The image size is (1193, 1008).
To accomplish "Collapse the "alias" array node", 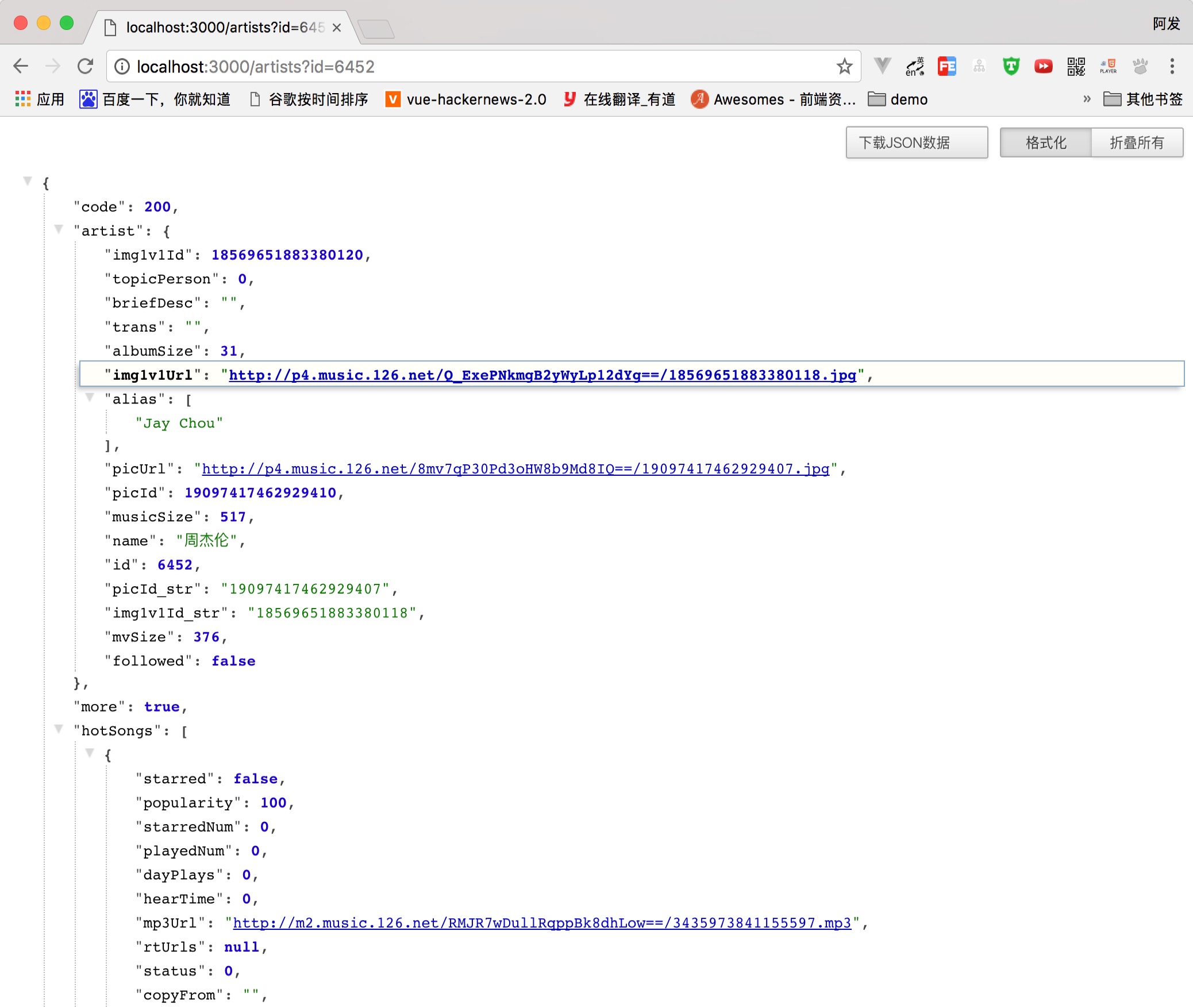I will 89,397.
